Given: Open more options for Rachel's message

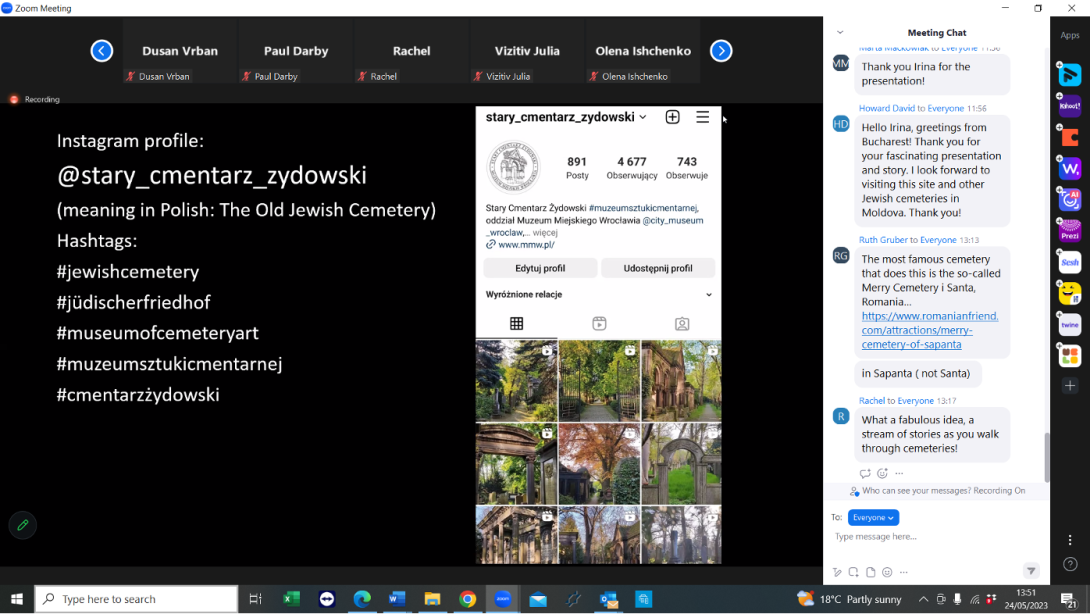Looking at the screenshot, I should tap(900, 474).
